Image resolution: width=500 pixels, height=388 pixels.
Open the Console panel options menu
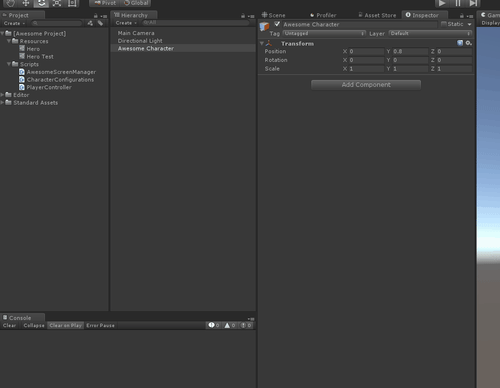click(251, 319)
